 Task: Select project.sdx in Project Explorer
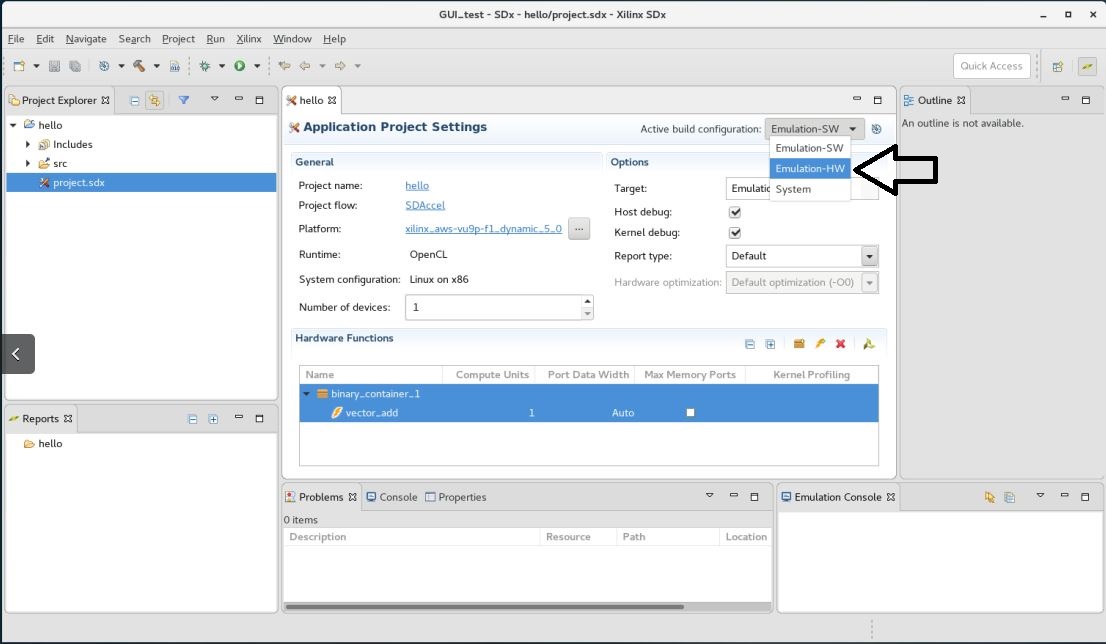pos(141,183)
